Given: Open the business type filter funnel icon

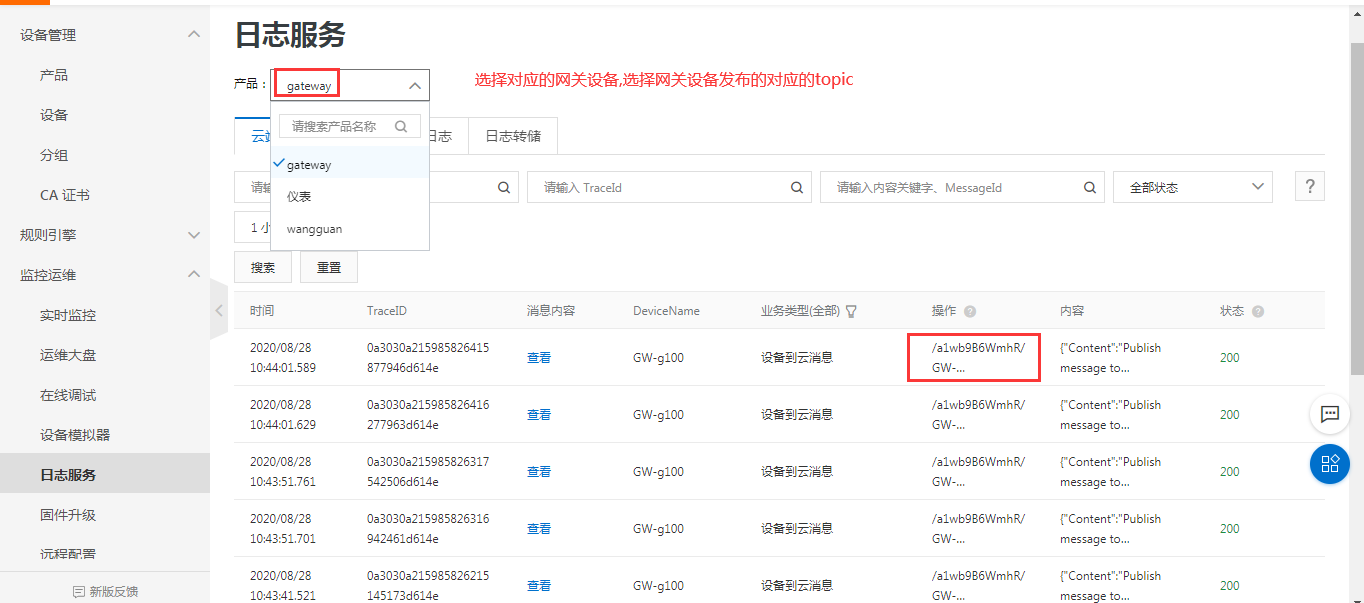Looking at the screenshot, I should 851,311.
